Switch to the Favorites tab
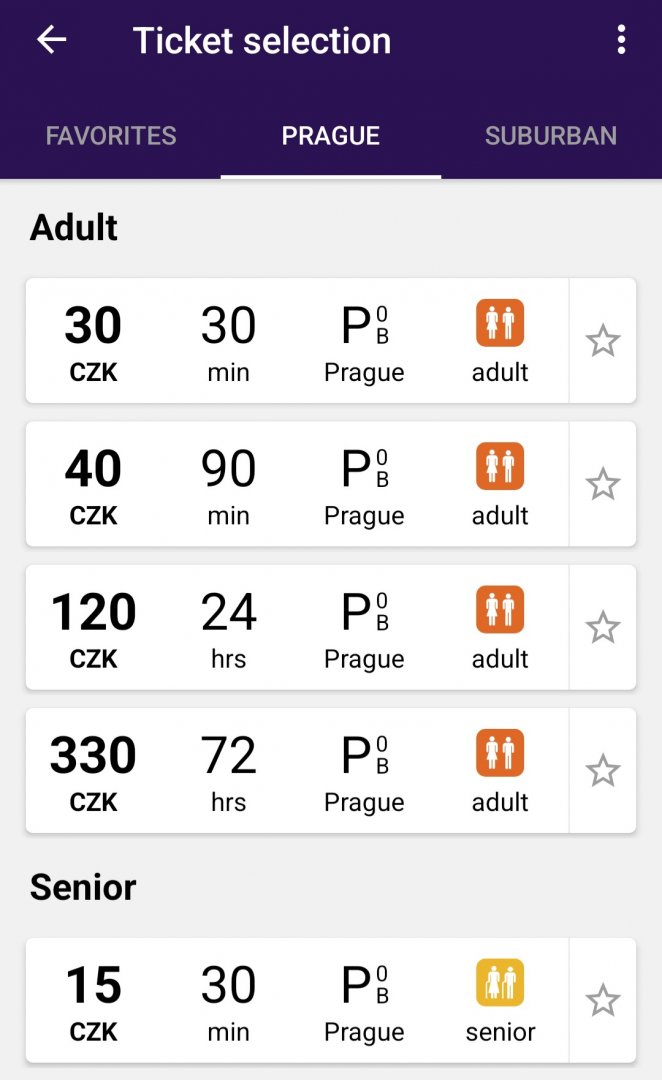This screenshot has height=1080, width=662. click(111, 136)
